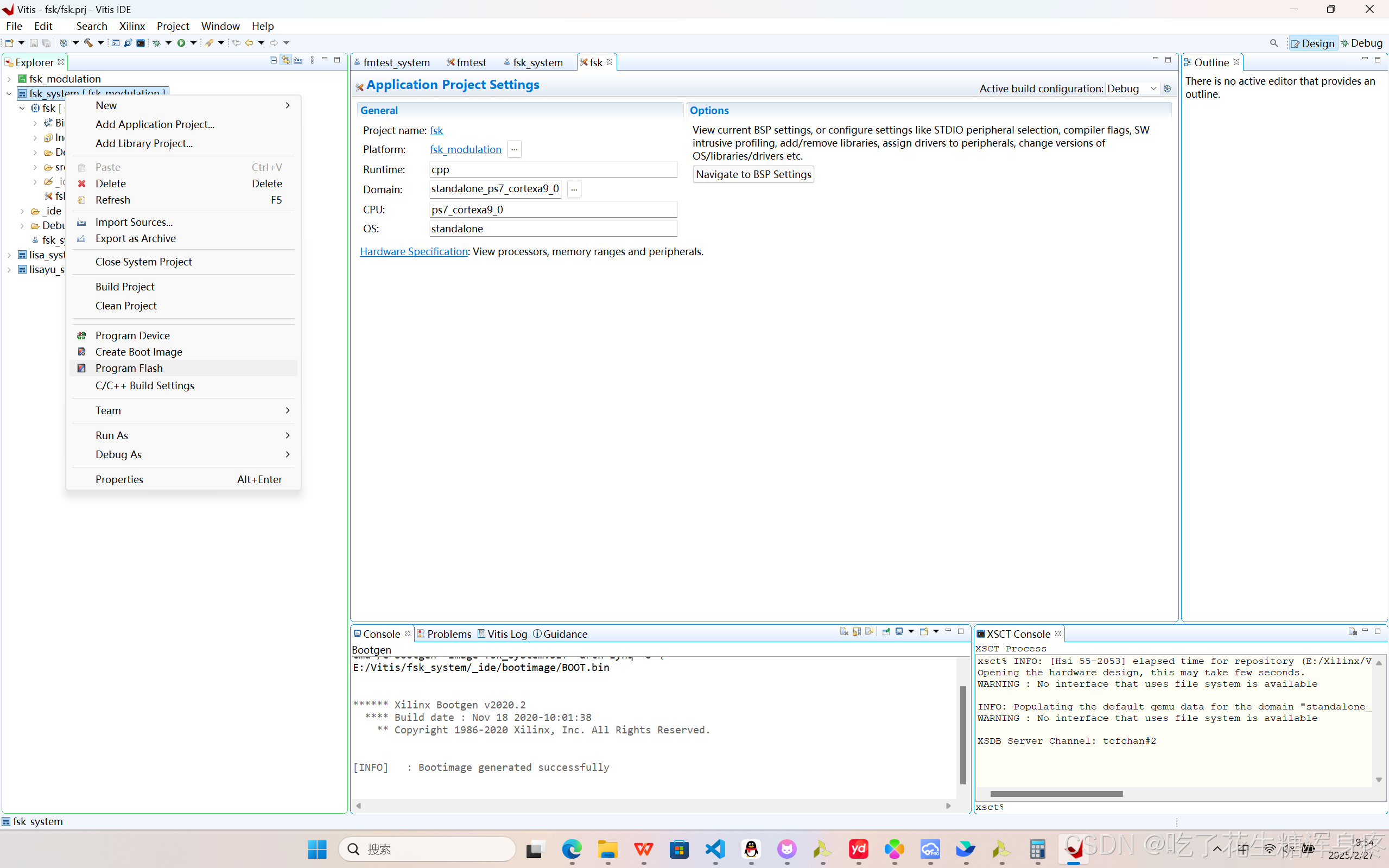Screen dimensions: 1389x868
Task: Click the green Run play icon
Action: click(181, 43)
